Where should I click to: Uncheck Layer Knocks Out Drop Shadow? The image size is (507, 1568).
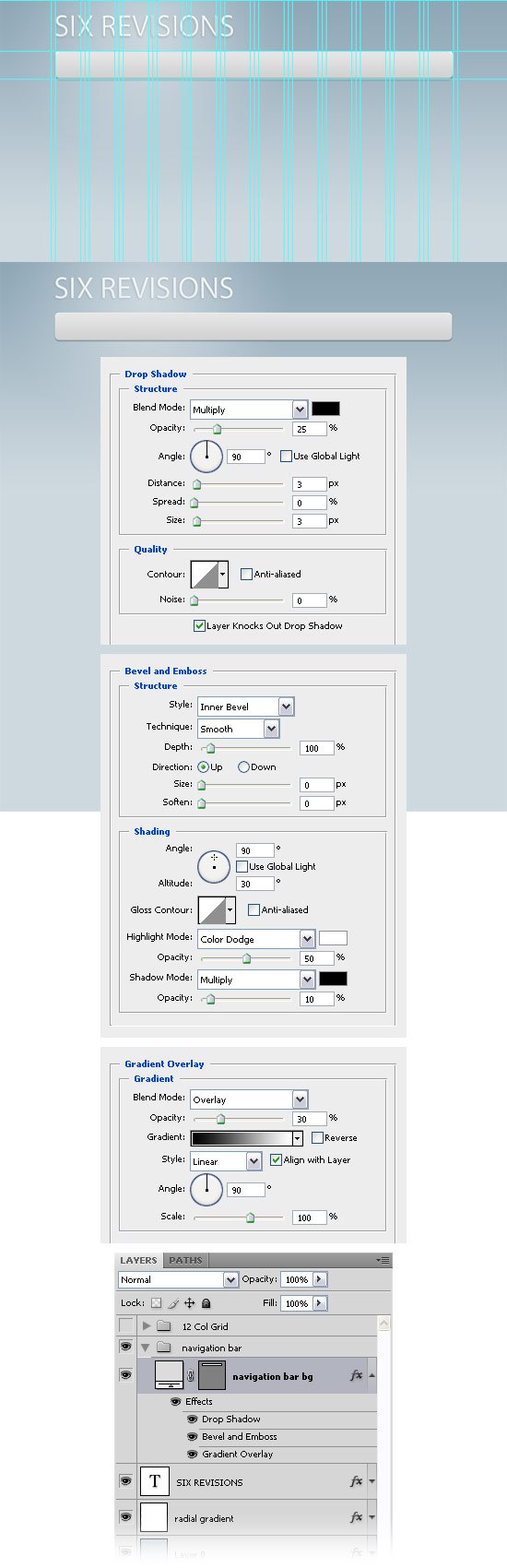coord(199,625)
